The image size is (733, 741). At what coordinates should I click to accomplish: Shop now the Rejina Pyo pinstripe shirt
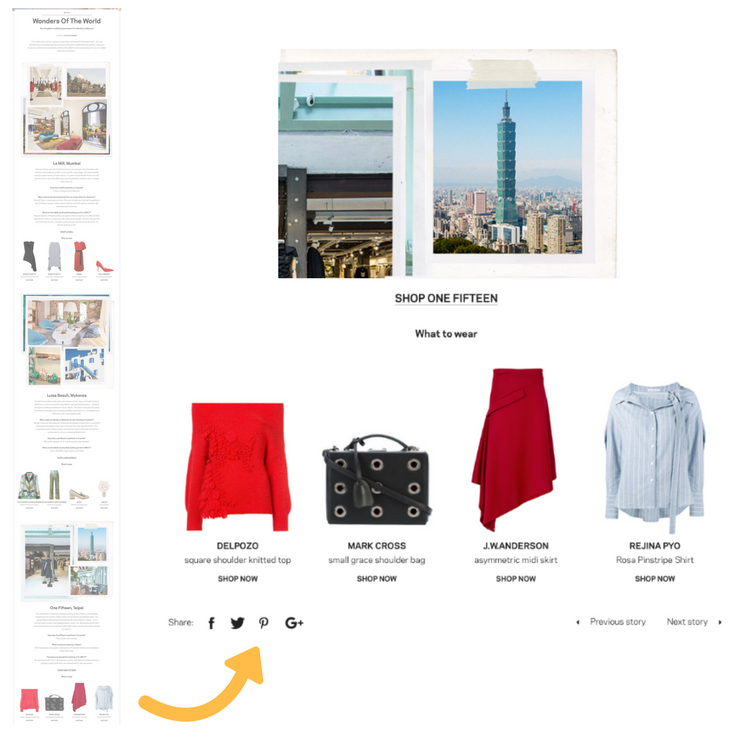pos(655,578)
